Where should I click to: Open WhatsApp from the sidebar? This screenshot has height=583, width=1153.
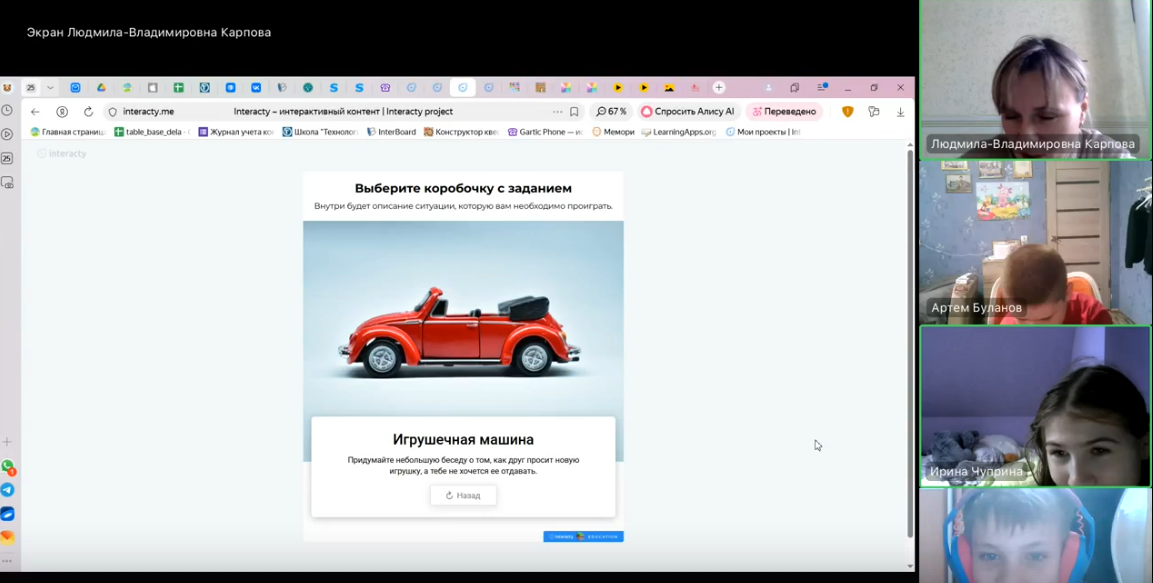click(x=7, y=467)
